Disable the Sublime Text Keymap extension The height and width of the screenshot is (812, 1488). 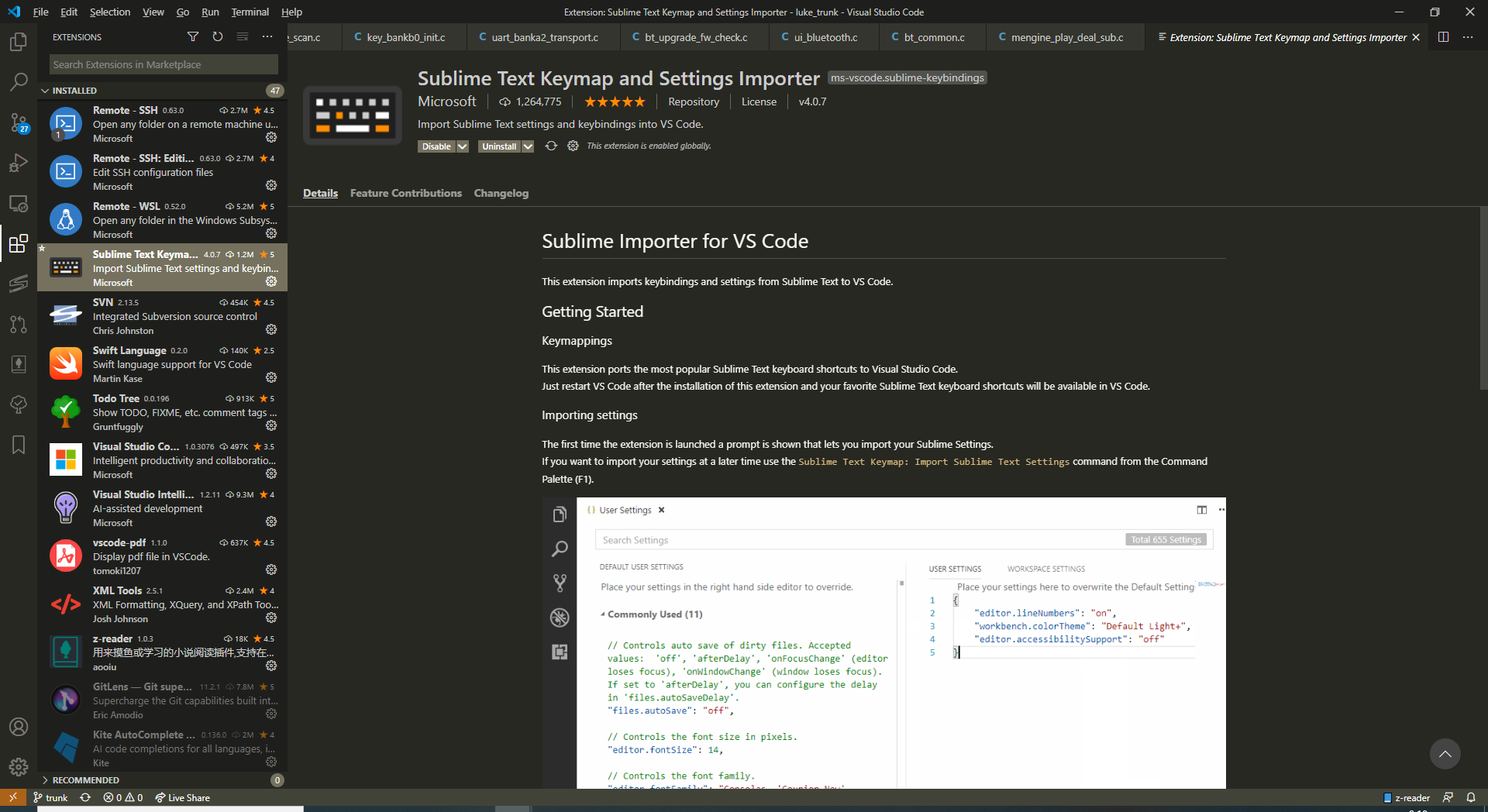coord(436,146)
